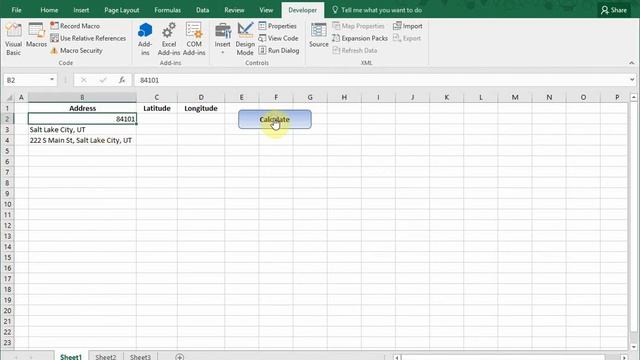Open Expansion Packs

tap(360, 38)
